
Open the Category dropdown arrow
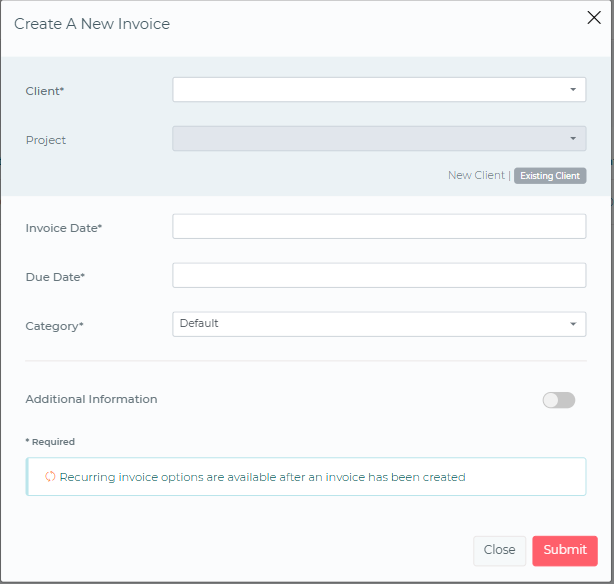[573, 324]
